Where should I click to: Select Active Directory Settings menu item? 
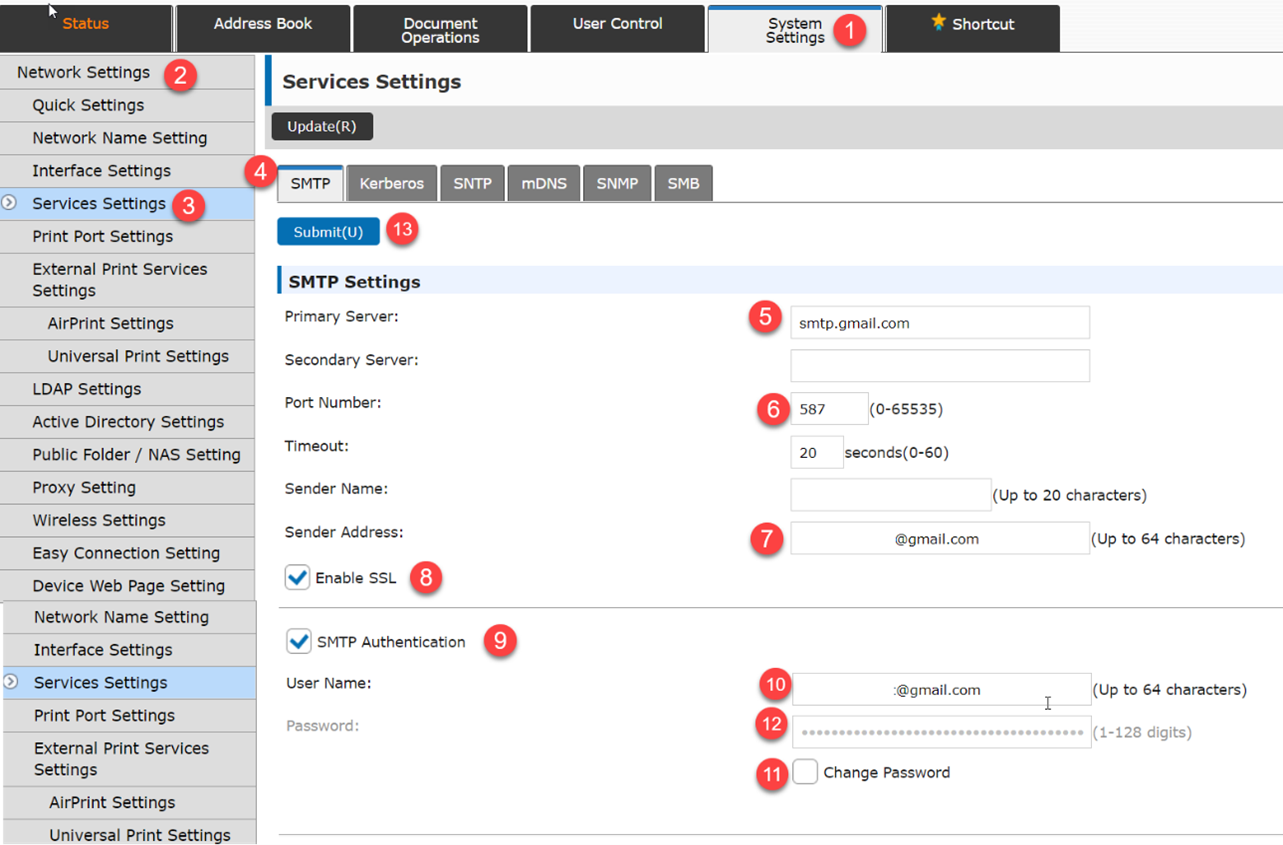(127, 422)
